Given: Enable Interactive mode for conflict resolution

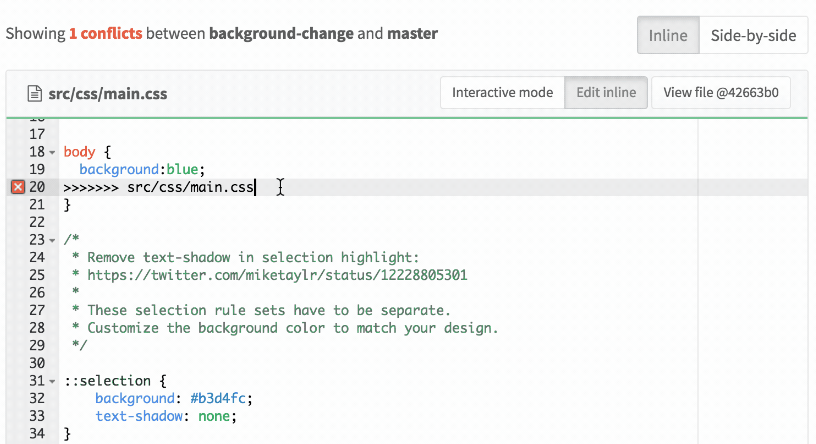Looking at the screenshot, I should pos(502,93).
